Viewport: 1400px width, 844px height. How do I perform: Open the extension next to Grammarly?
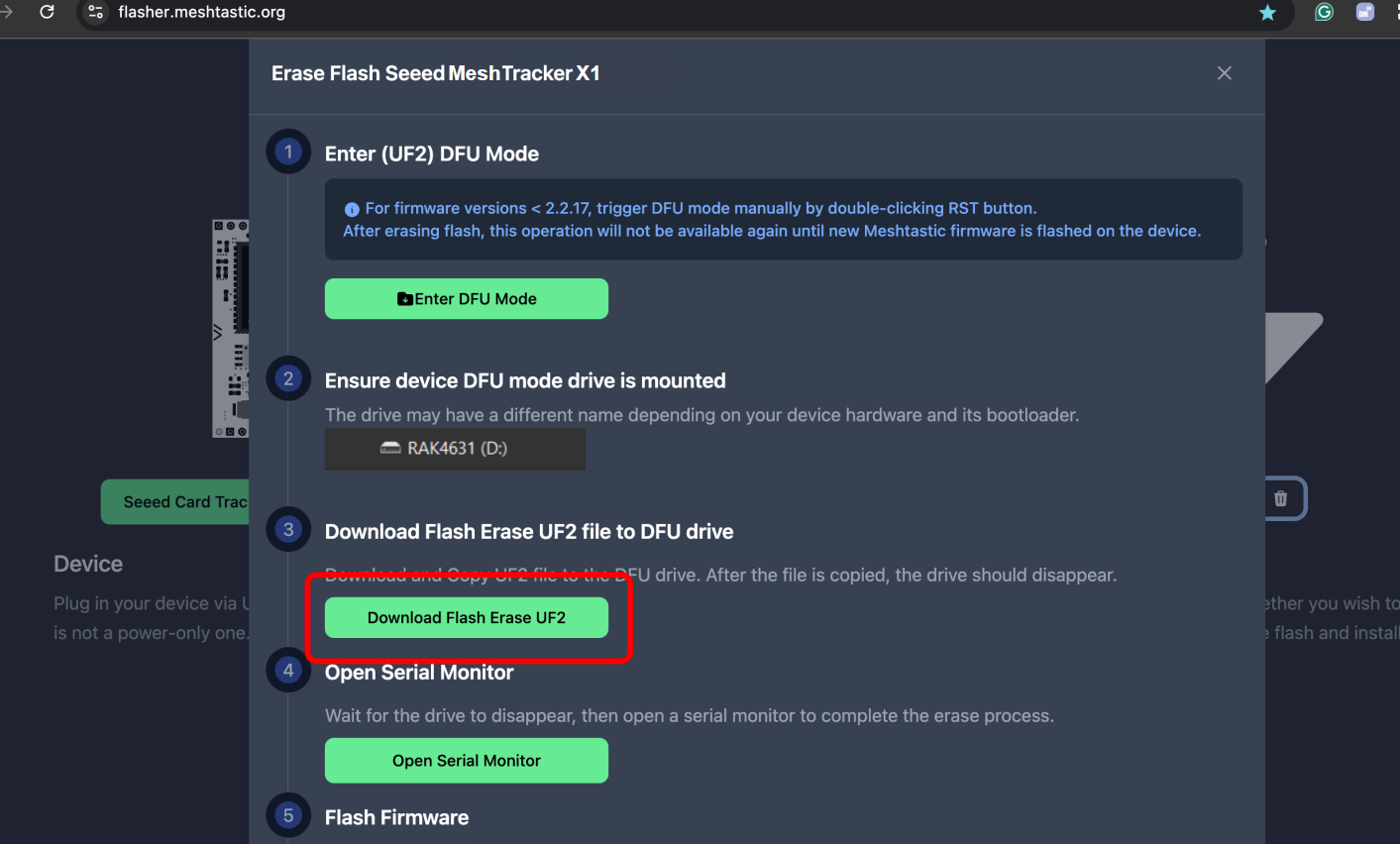(x=1365, y=12)
